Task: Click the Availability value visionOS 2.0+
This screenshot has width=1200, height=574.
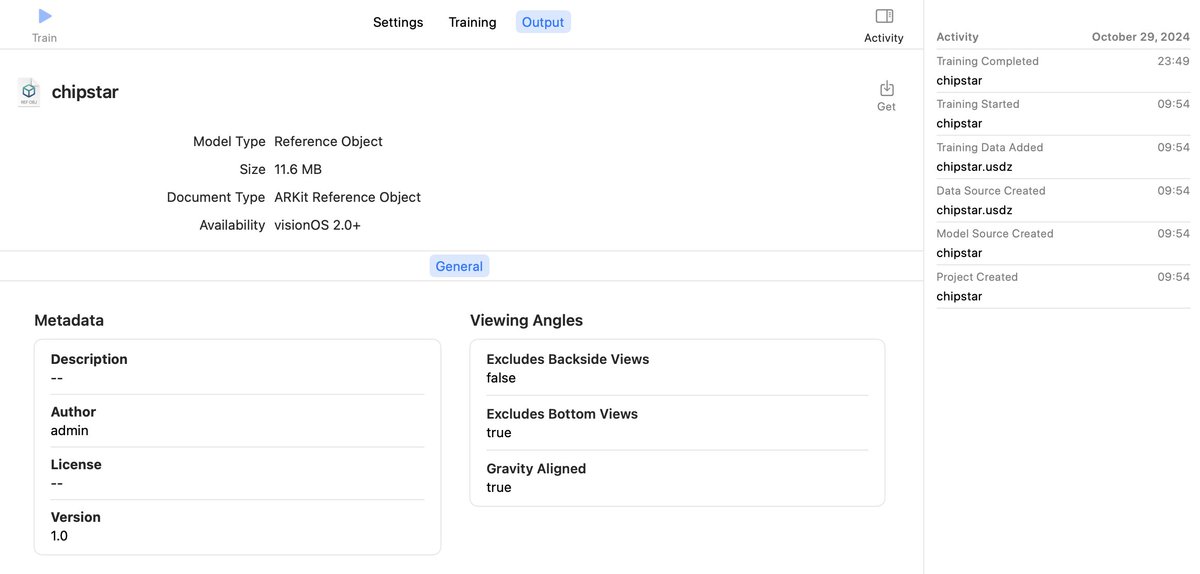Action: pos(317,225)
